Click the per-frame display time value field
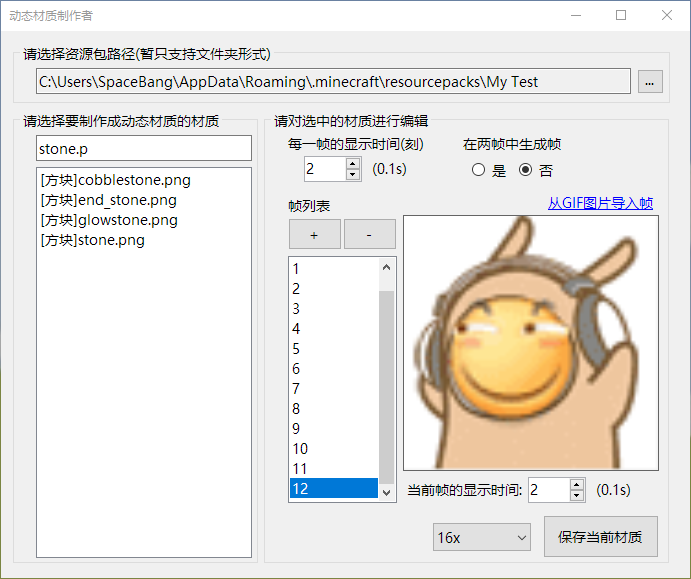This screenshot has height=579, width=691. pos(325,169)
